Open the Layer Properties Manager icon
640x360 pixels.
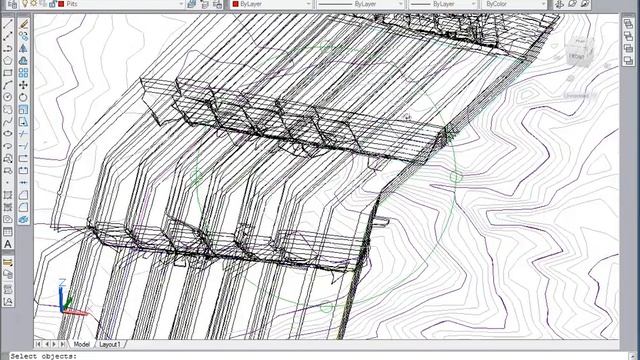point(12,4)
